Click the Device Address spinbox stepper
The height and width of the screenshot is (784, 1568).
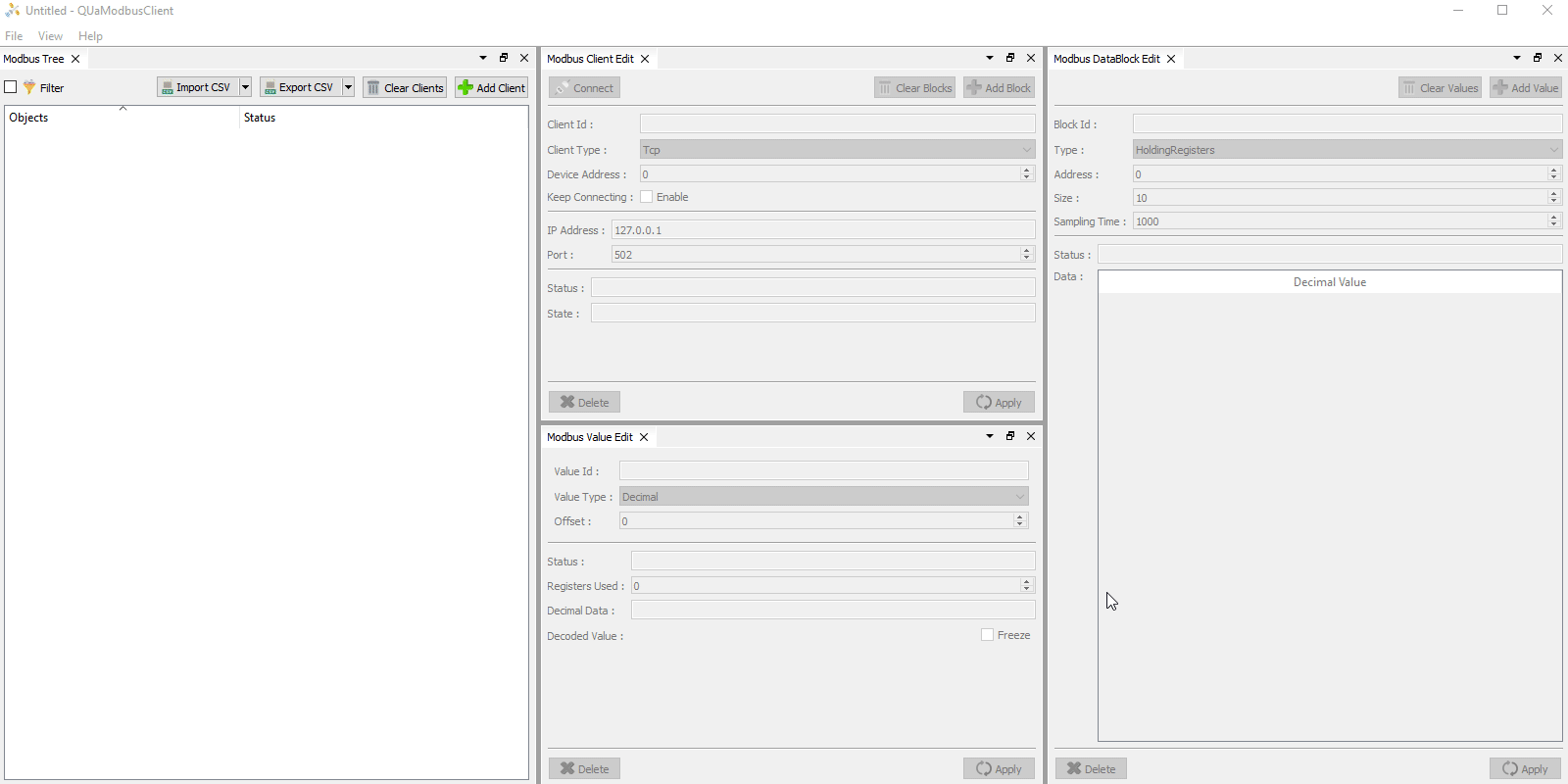click(x=1027, y=173)
